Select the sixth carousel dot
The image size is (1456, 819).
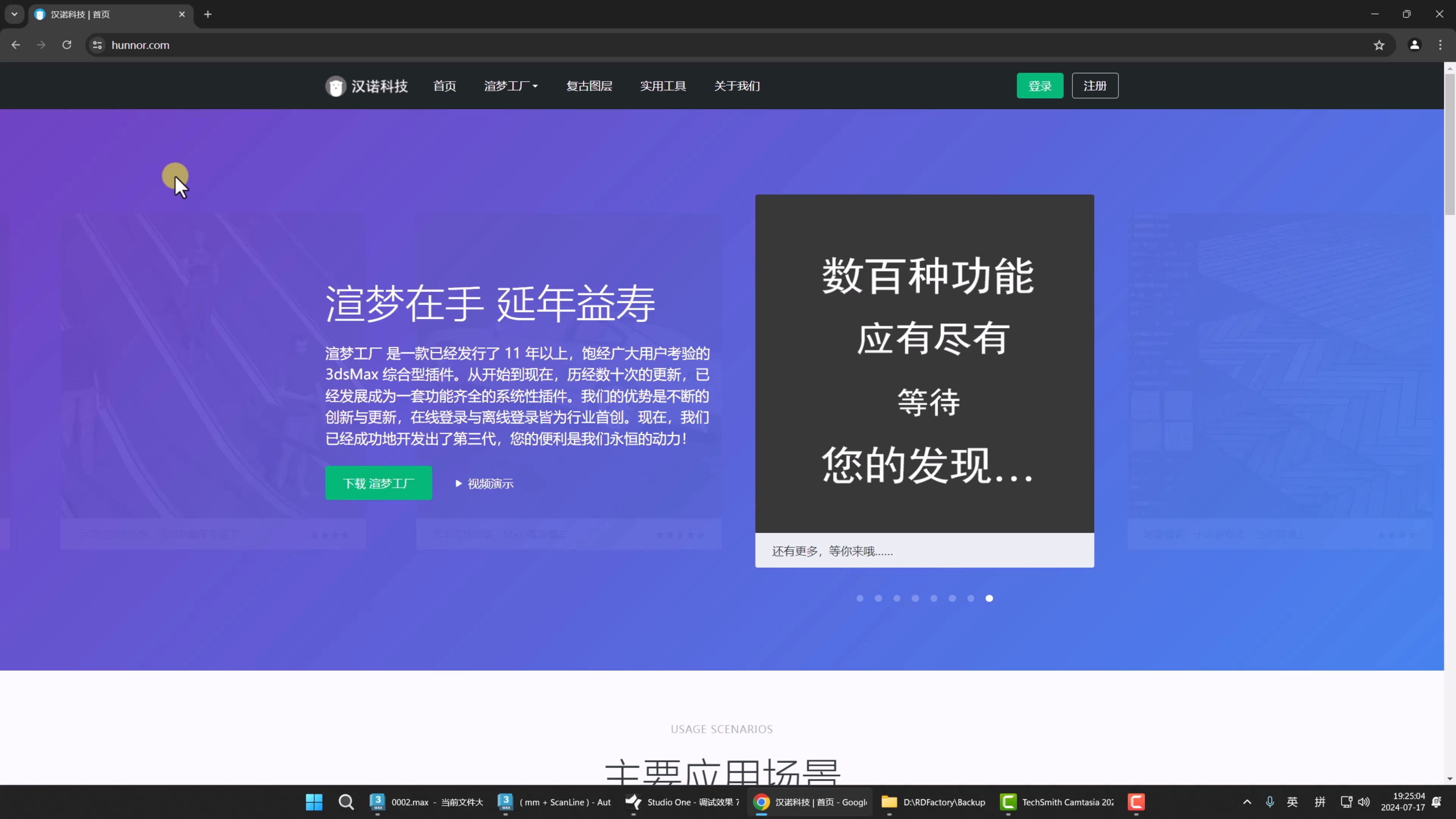coord(952,598)
